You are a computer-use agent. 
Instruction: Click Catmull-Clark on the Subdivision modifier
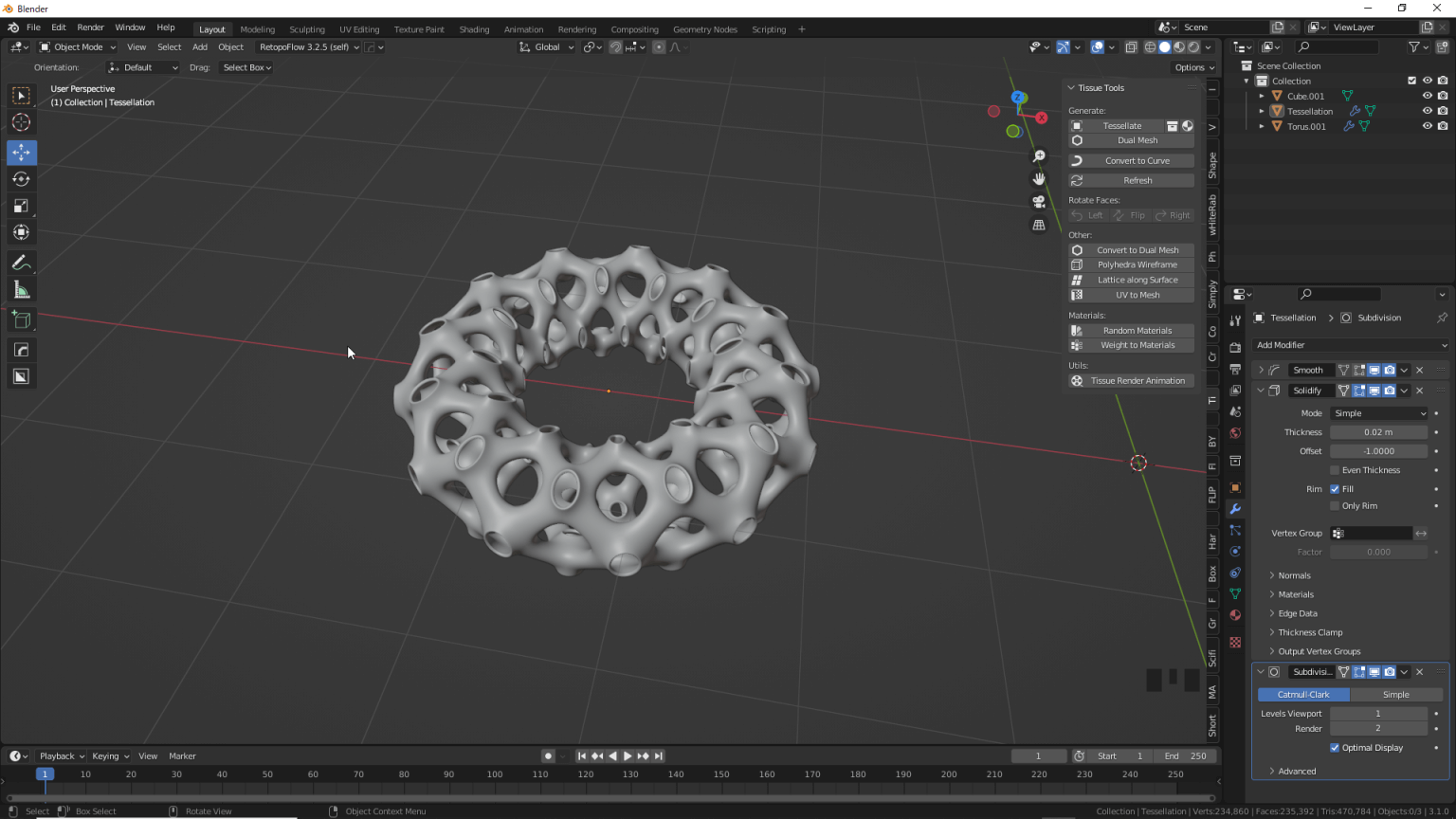(1303, 694)
